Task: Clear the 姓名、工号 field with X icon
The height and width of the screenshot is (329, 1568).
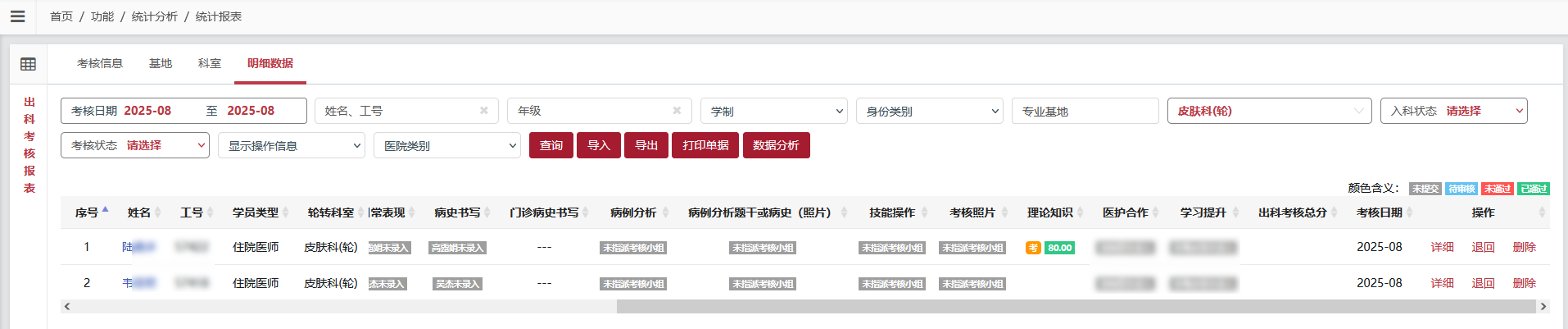Action: tap(483, 111)
